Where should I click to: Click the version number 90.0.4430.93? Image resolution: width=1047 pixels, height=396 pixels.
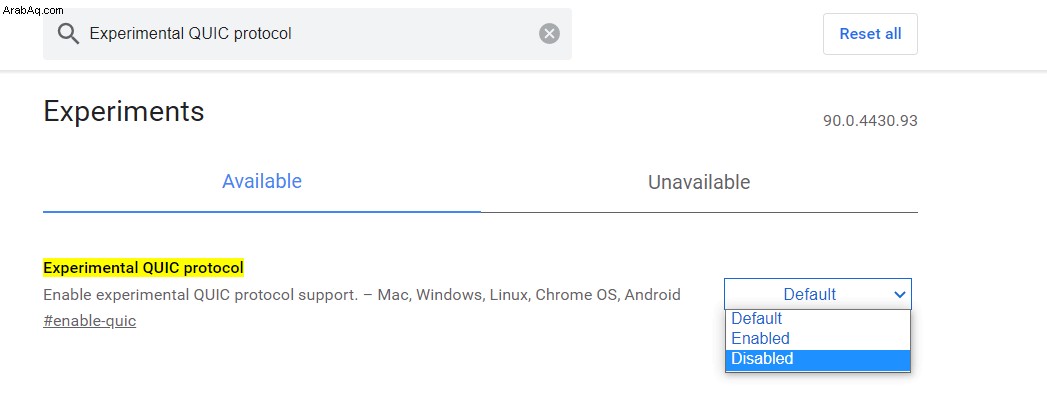[x=870, y=121]
